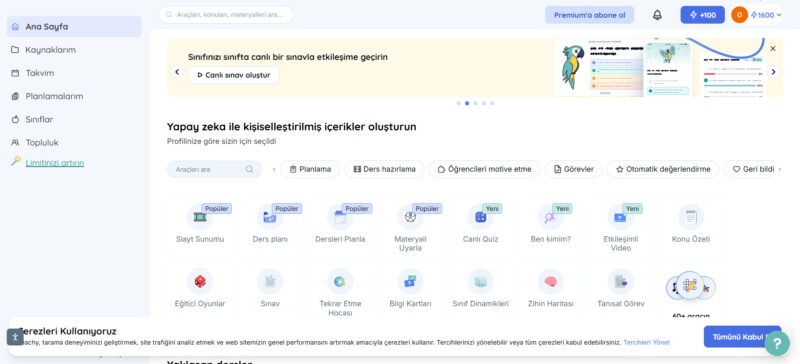800x364 pixels.
Task: Show more filter chips with right arrow
Action: tap(779, 169)
